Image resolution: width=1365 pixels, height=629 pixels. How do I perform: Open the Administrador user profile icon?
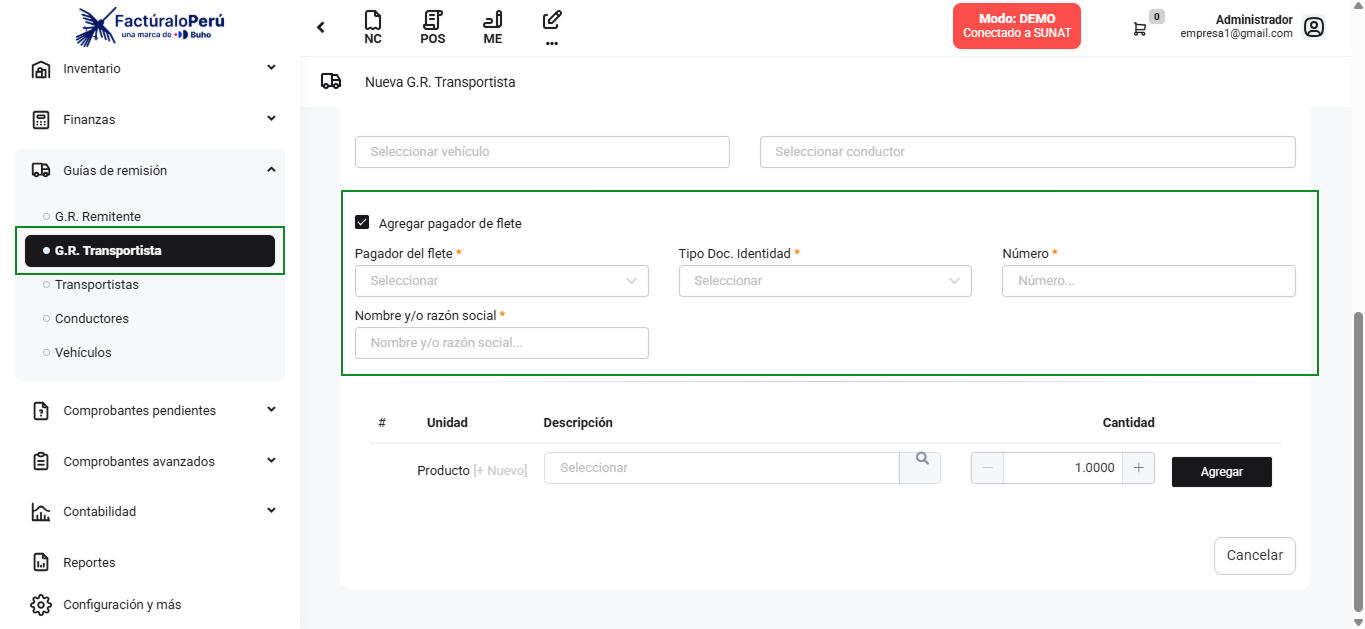(x=1314, y=27)
